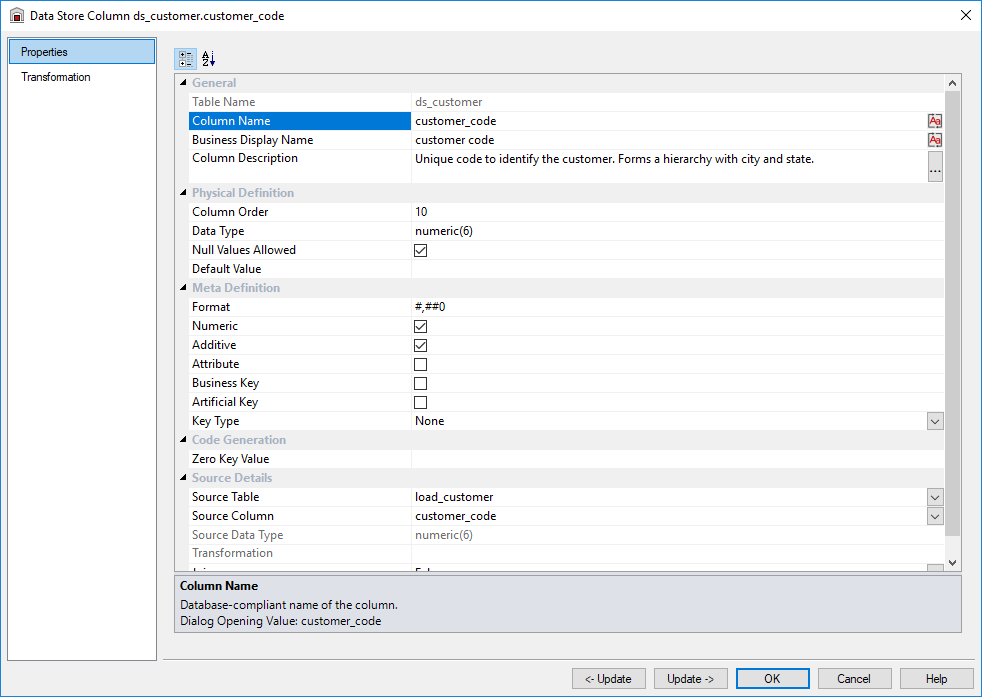Switch to the Transformation tab
Image resolution: width=982 pixels, height=697 pixels.
(x=56, y=77)
